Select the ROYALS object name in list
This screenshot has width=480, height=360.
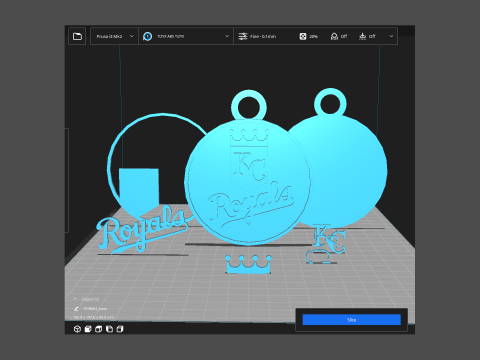[95, 309]
